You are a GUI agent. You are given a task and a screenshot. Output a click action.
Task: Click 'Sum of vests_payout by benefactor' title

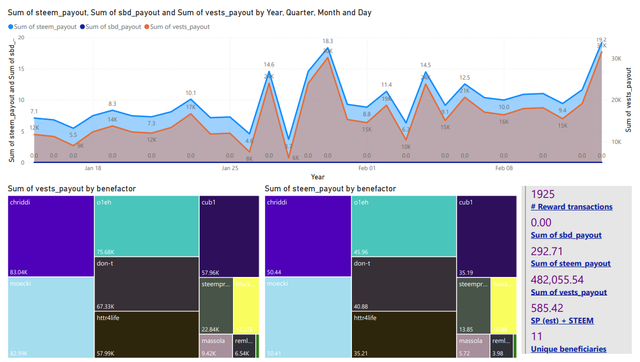72,189
